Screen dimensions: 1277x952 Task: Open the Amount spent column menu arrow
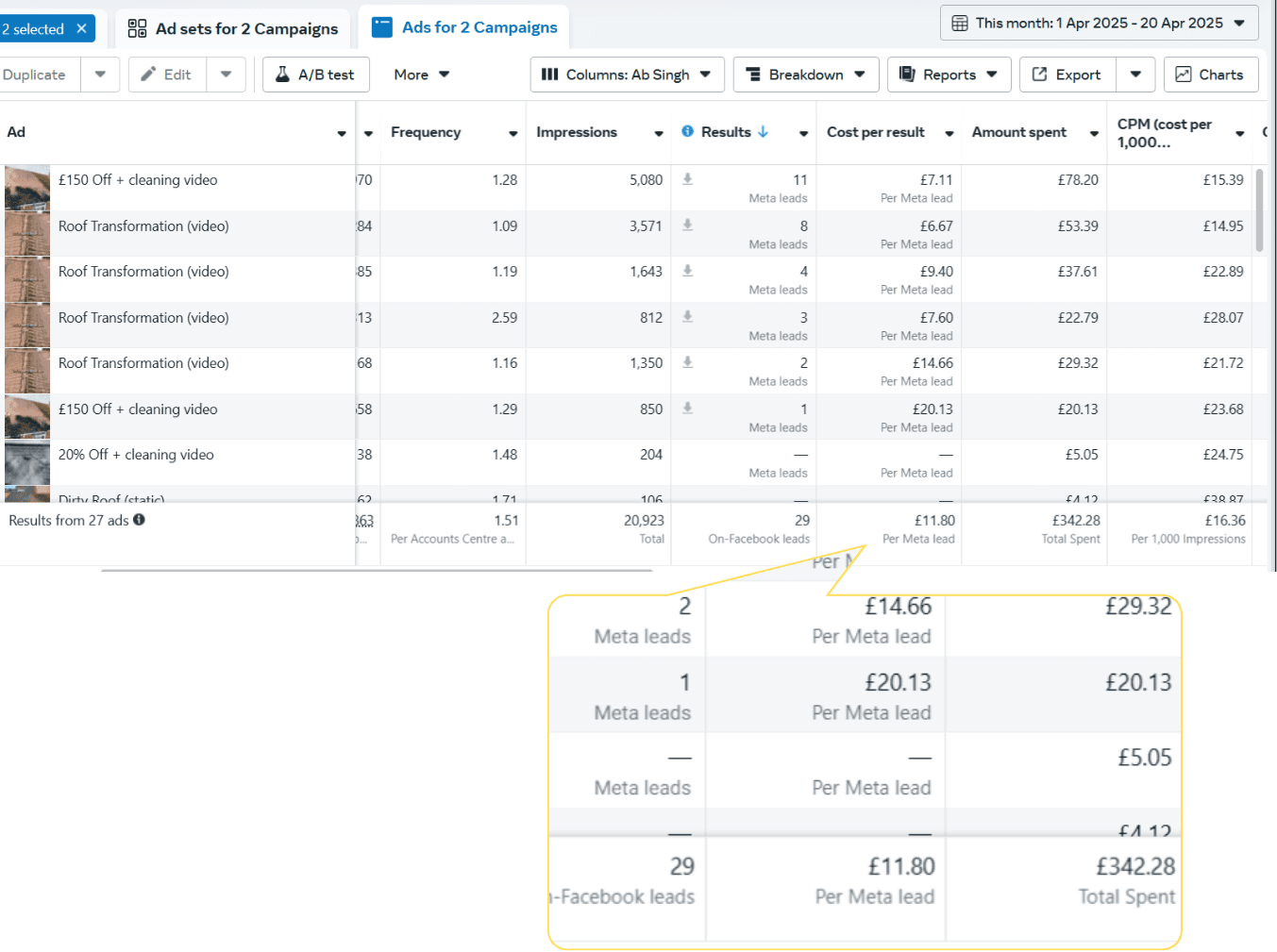(1095, 134)
